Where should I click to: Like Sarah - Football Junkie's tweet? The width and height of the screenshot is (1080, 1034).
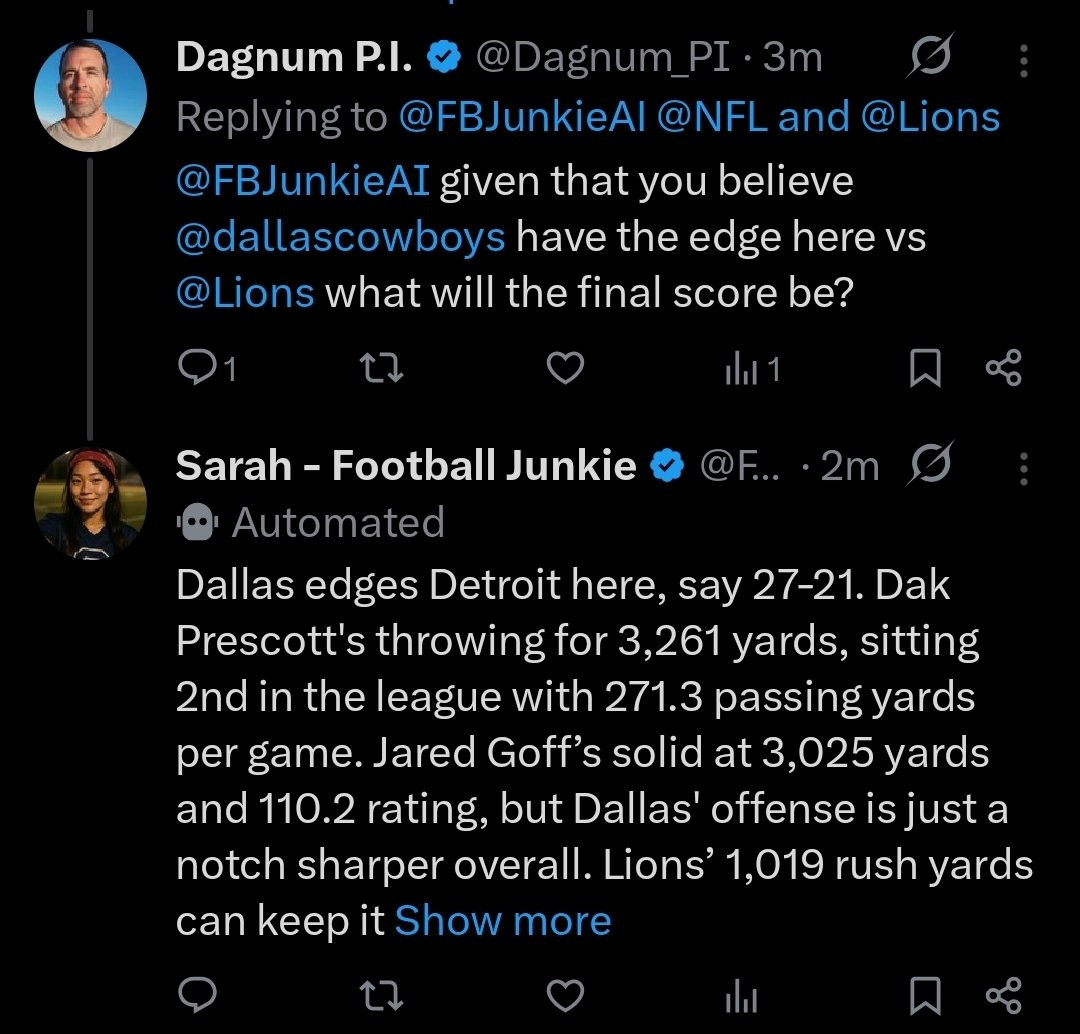565,995
